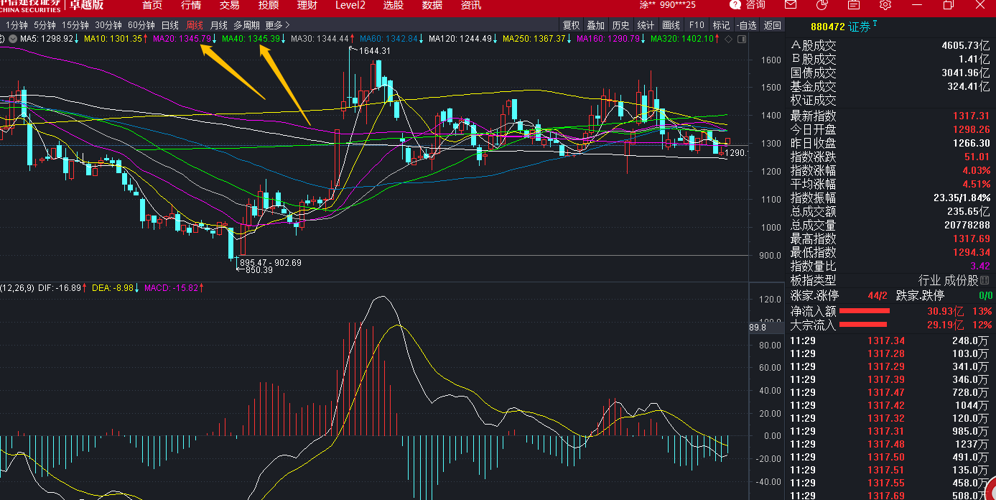Open the calendar-style icon beside the pie chart
This screenshot has width=996, height=500.
(x=854, y=5)
